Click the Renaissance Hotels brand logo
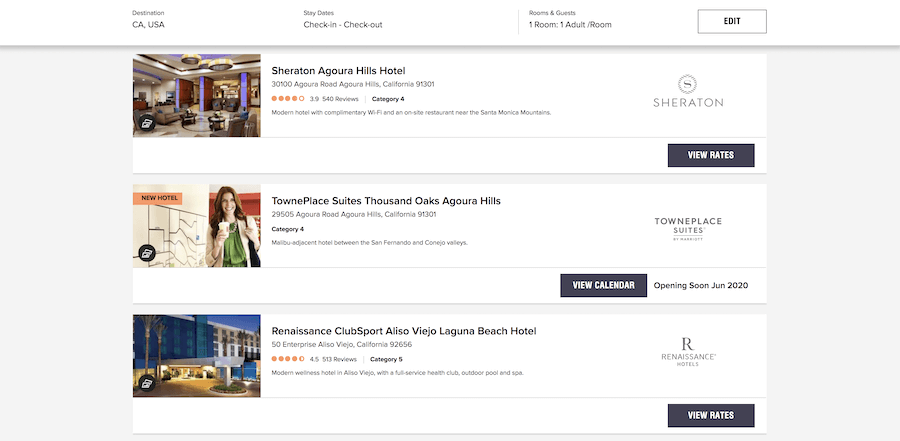The width and height of the screenshot is (900, 441). (687, 351)
